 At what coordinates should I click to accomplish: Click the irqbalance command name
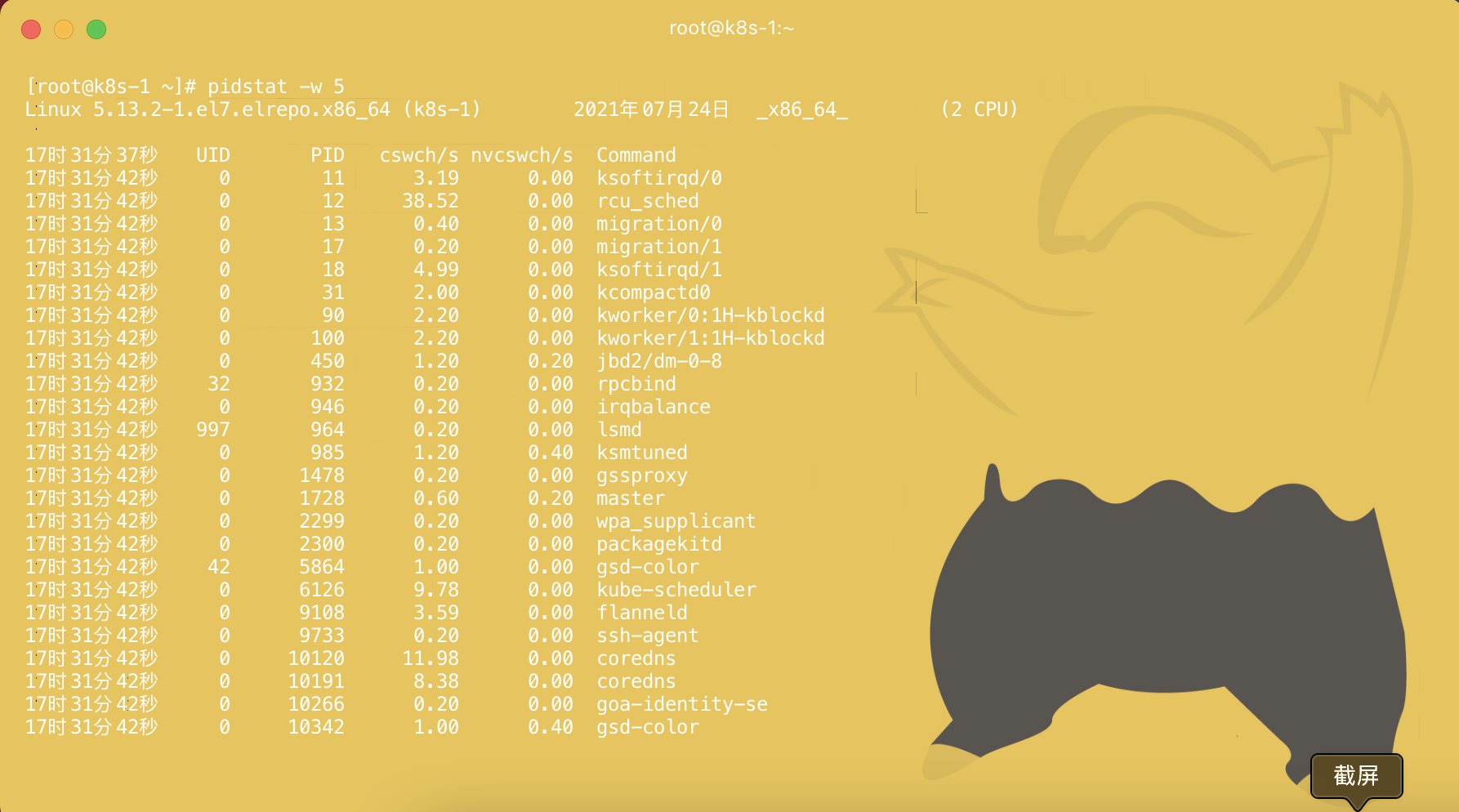[x=654, y=407]
